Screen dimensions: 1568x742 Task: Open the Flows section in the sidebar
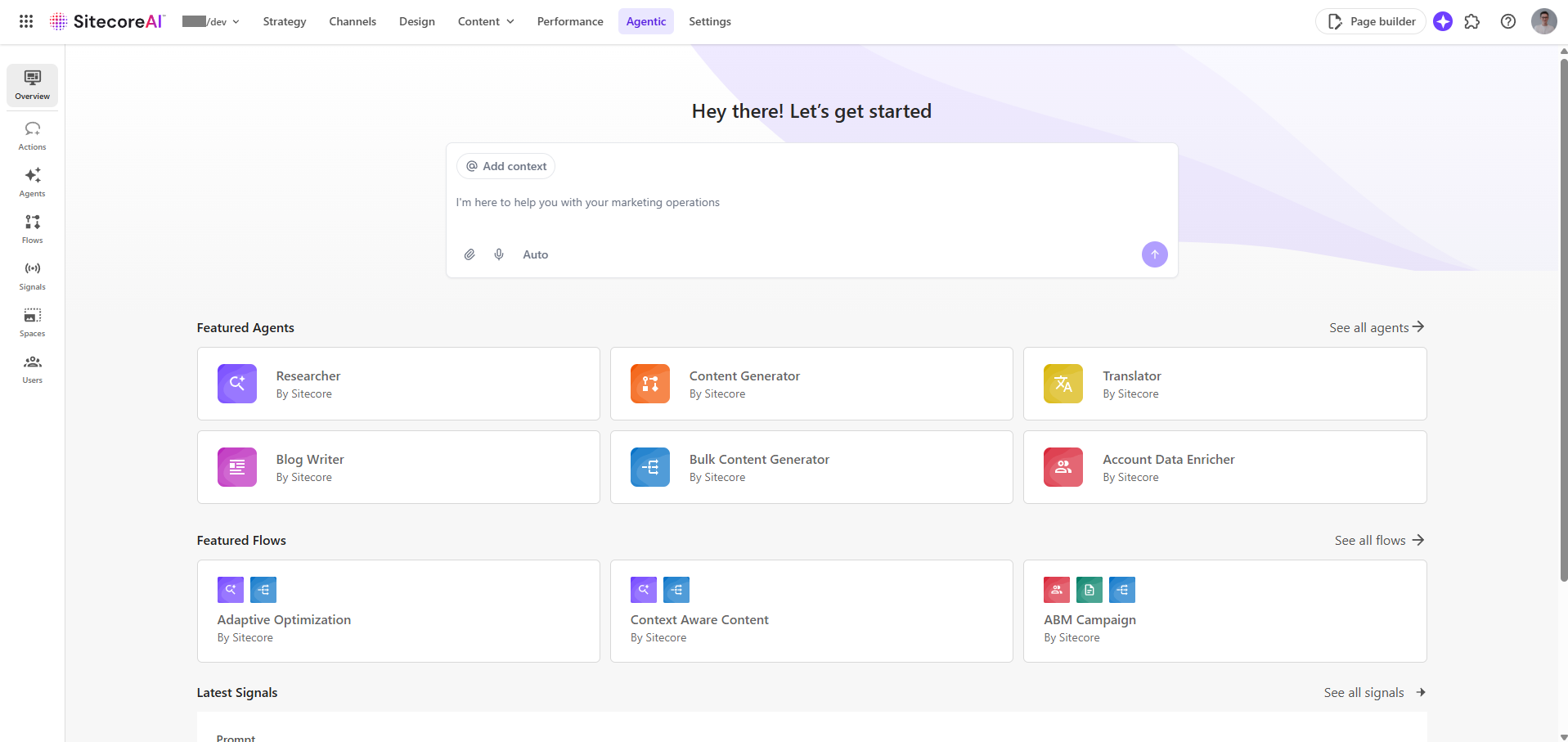point(32,228)
